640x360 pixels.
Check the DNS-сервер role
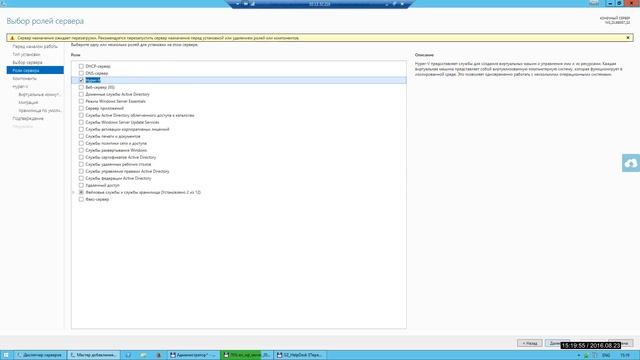click(x=81, y=73)
